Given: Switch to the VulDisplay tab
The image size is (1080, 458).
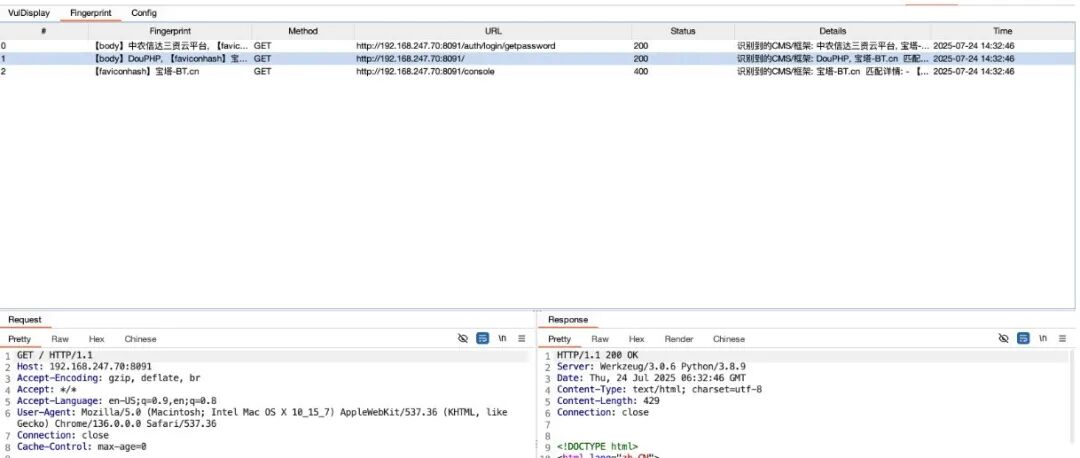Looking at the screenshot, I should 29,13.
